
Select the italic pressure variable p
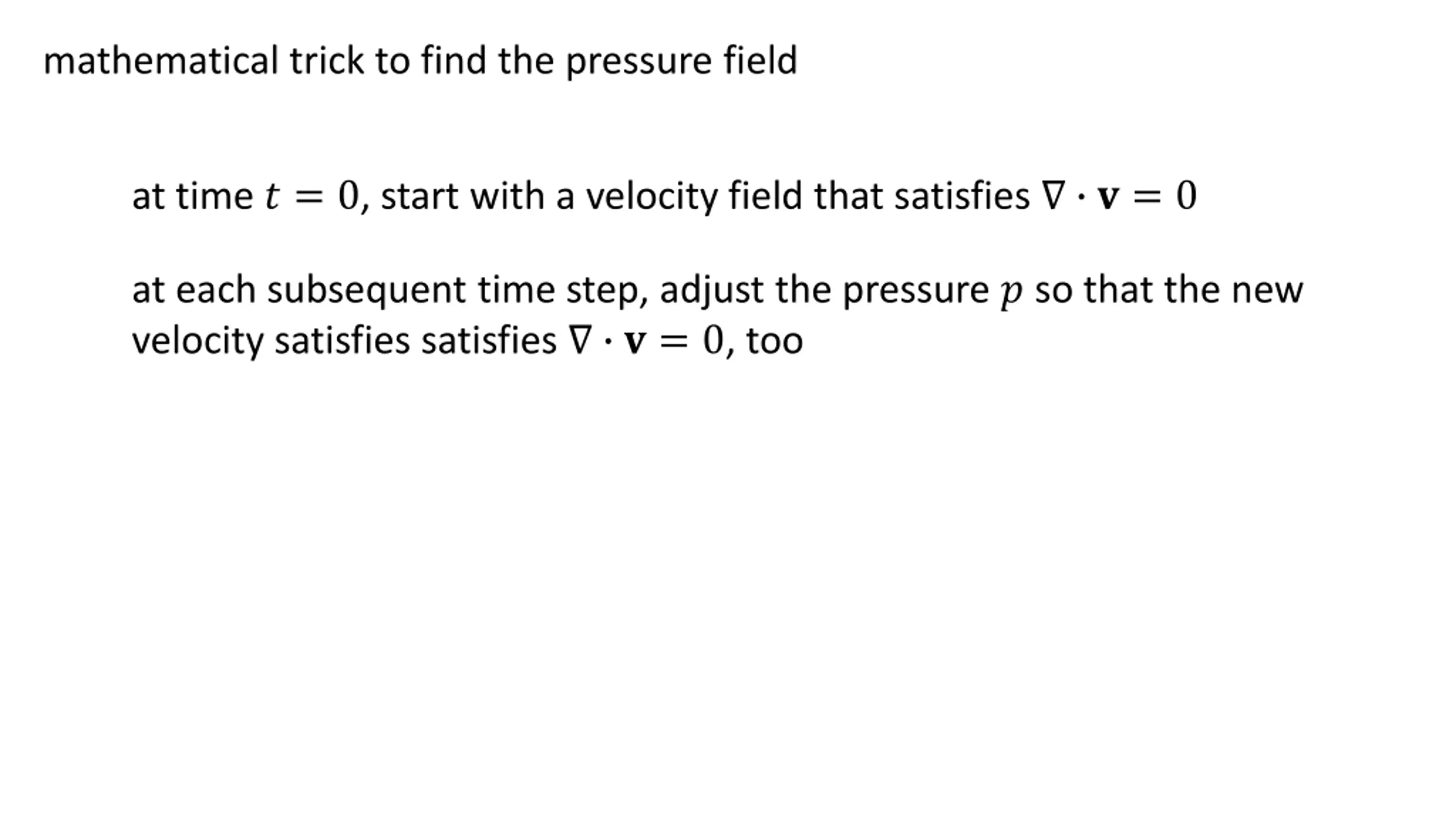pyautogui.click(x=1012, y=292)
